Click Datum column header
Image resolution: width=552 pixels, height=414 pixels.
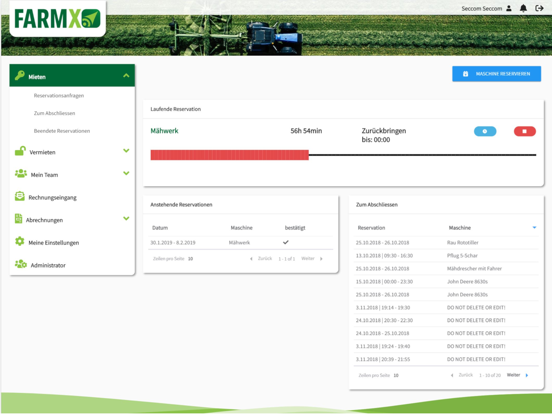(x=160, y=228)
